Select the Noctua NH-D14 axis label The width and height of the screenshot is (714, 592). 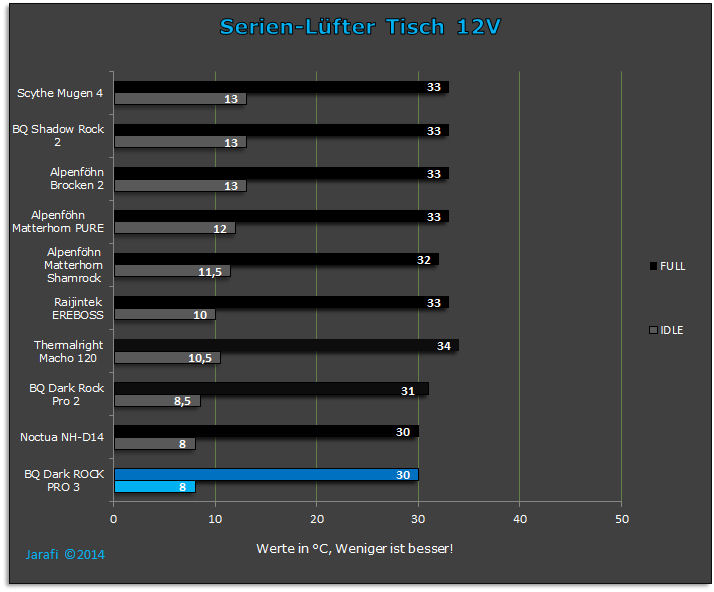coord(62,437)
